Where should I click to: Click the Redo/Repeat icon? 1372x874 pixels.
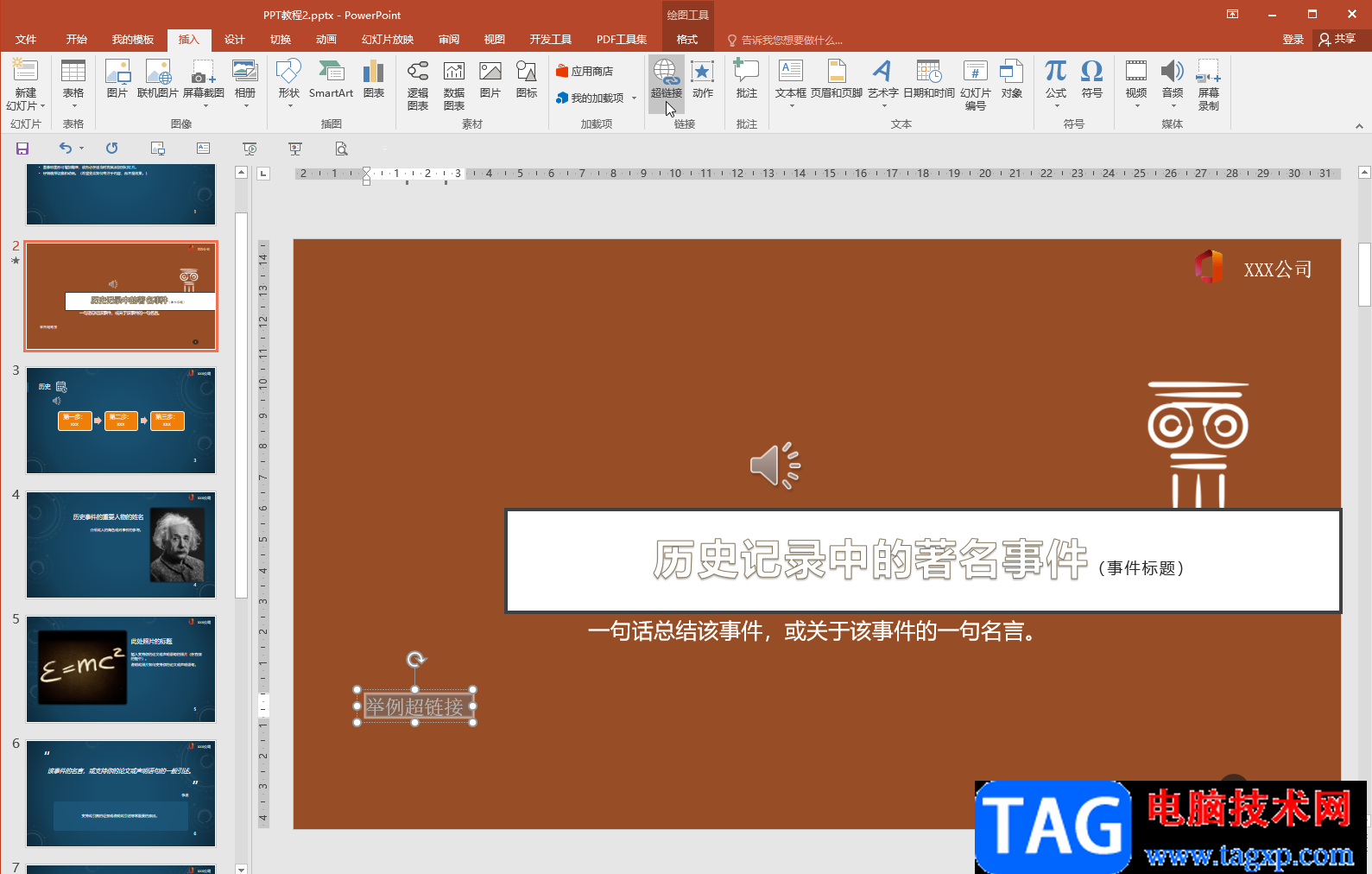pos(111,149)
